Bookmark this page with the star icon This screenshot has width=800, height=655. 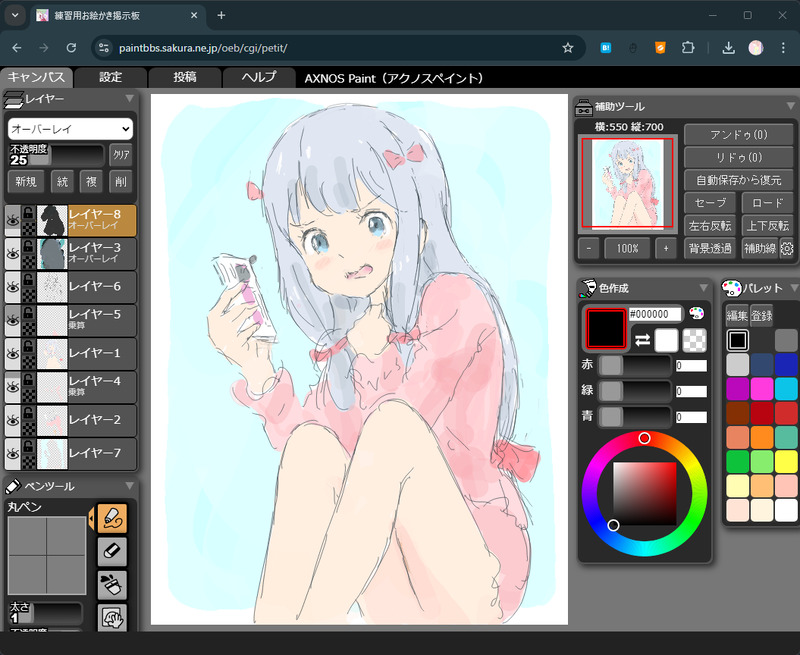point(567,48)
